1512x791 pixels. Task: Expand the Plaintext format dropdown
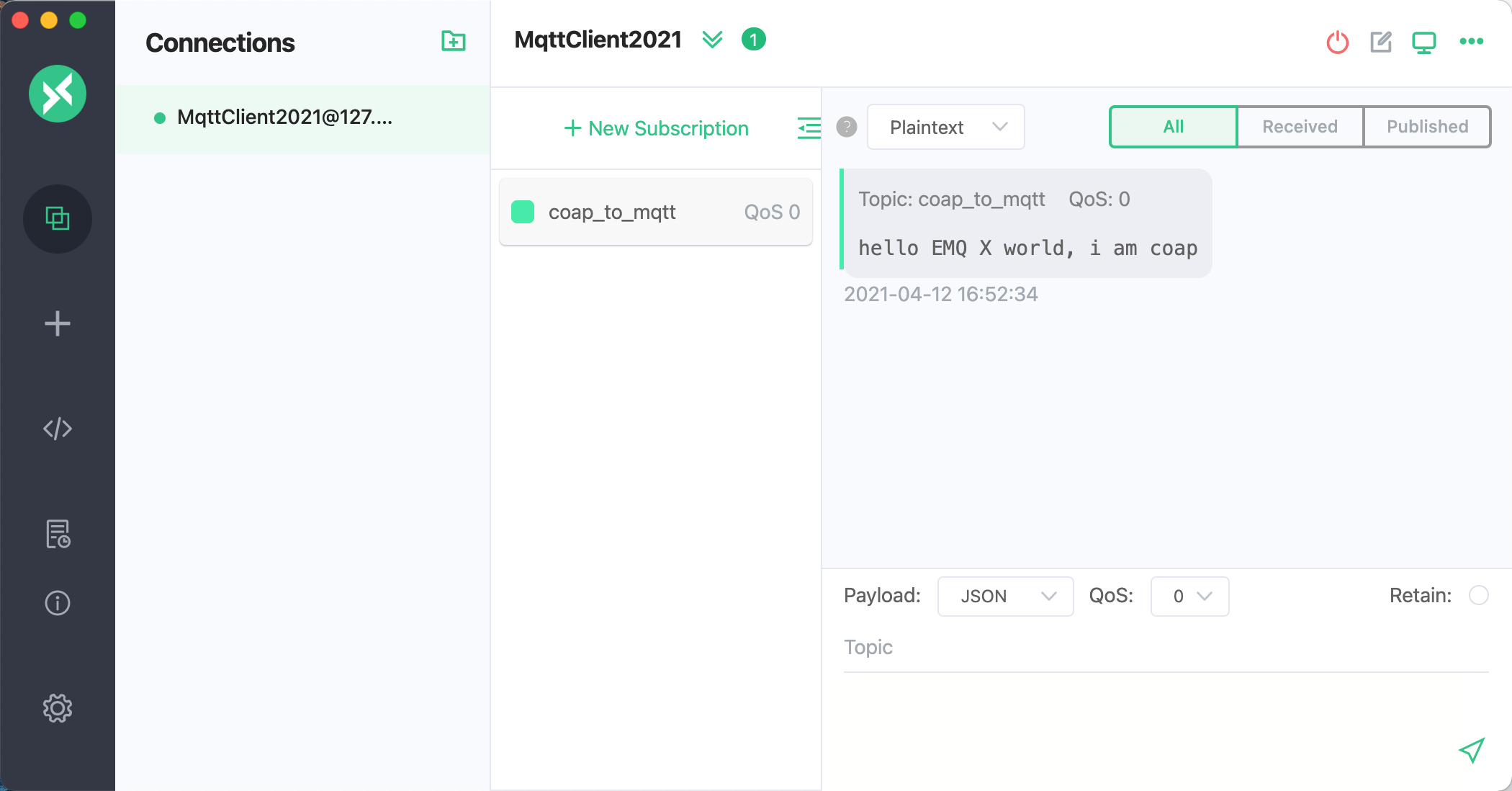tap(945, 127)
